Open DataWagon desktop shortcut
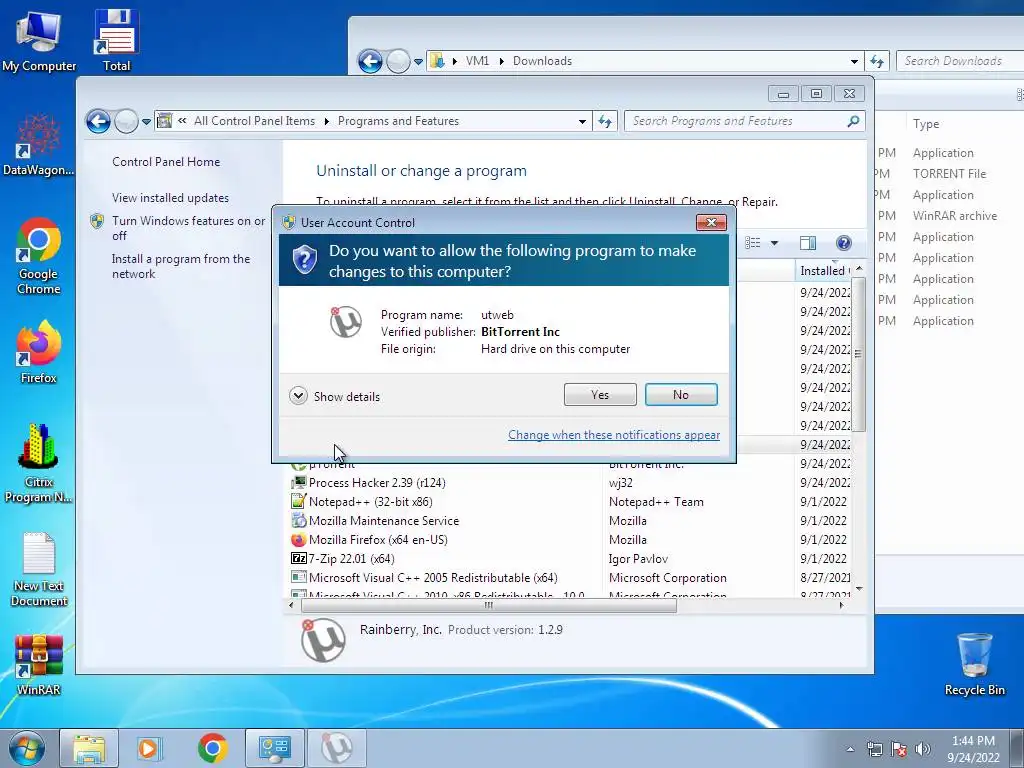Screen dimensions: 1024x768 (x=39, y=144)
